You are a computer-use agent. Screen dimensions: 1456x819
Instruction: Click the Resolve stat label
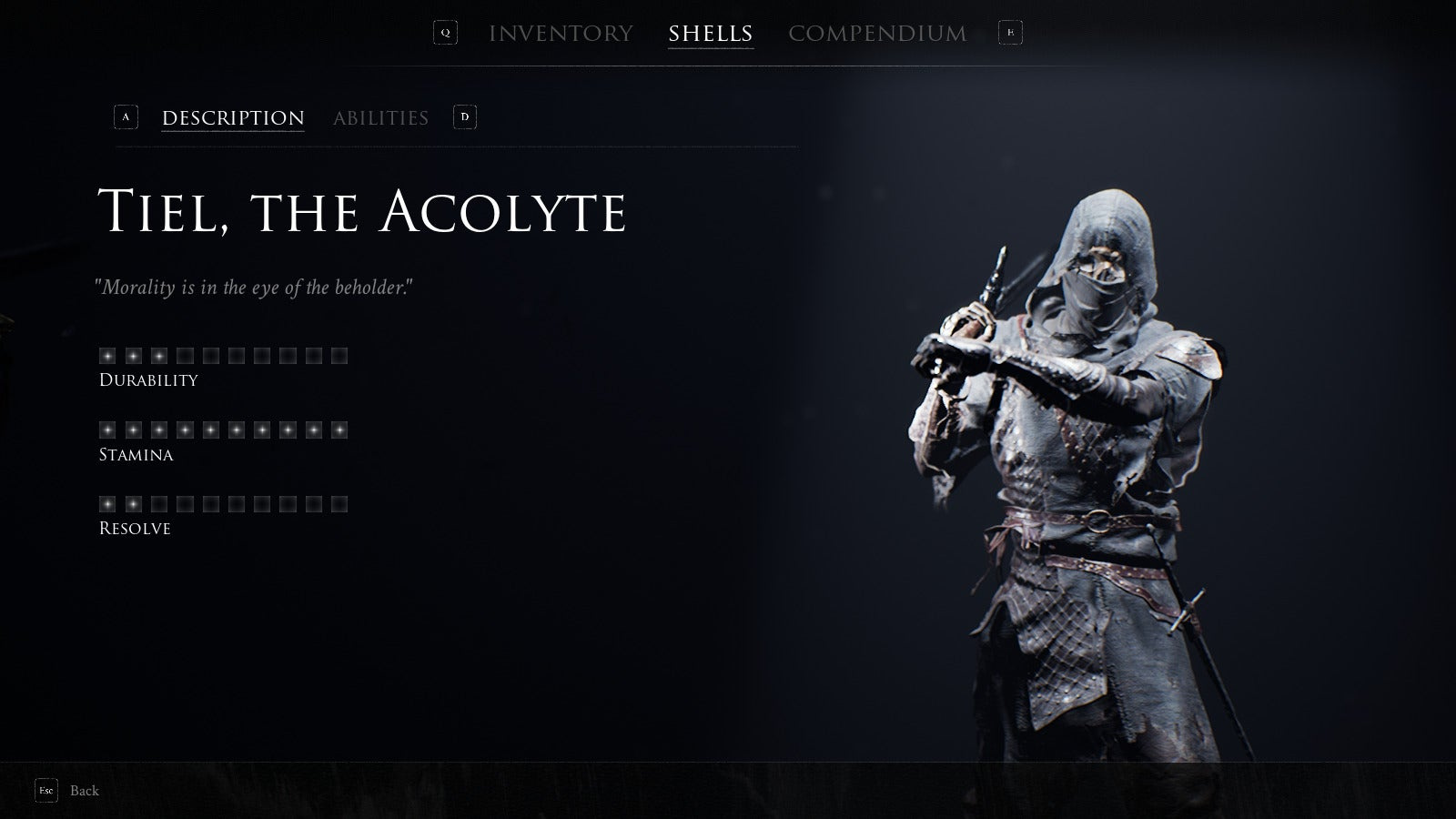pyautogui.click(x=135, y=529)
